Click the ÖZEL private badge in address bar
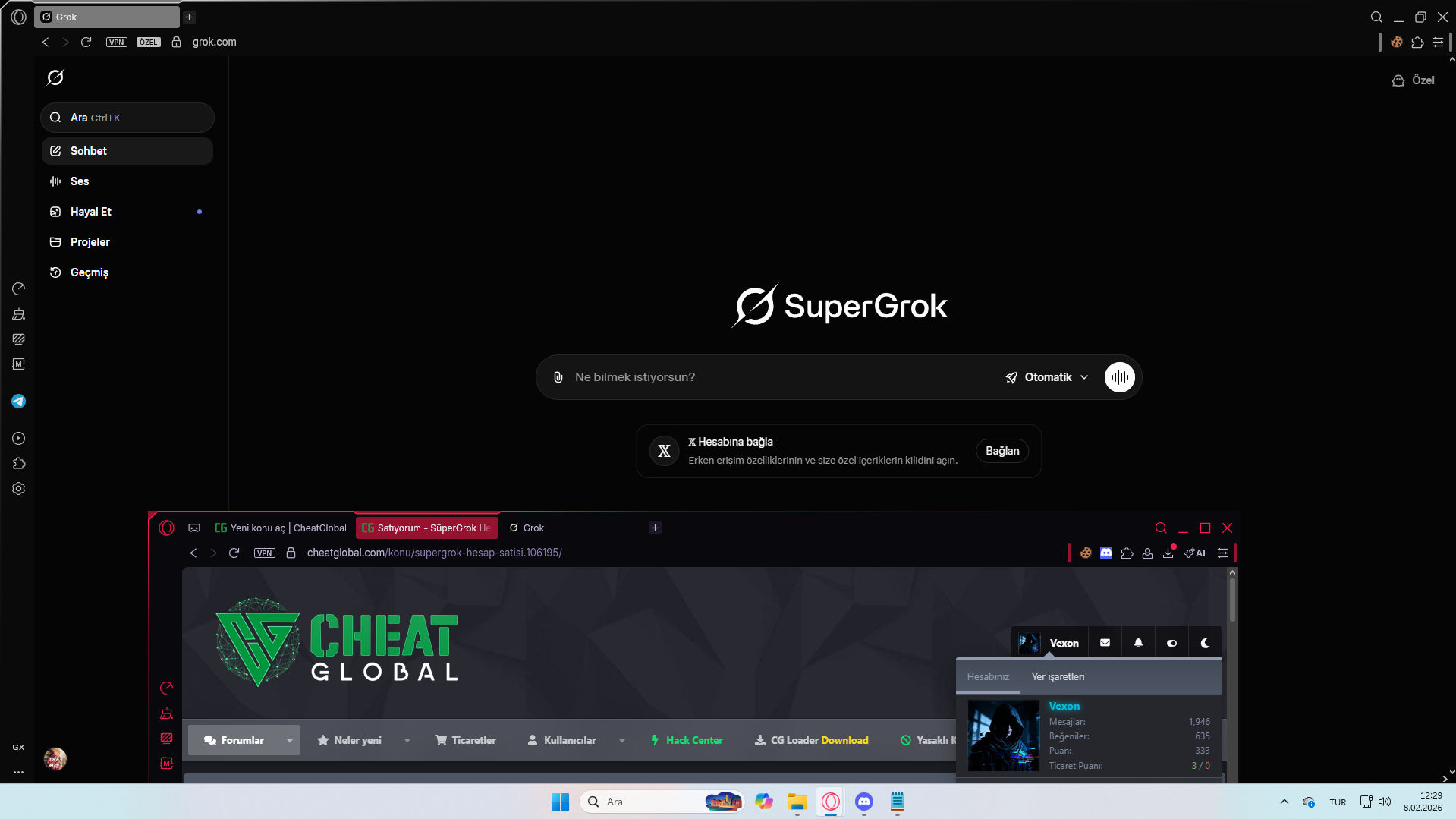This screenshot has width=1456, height=819. click(x=149, y=43)
